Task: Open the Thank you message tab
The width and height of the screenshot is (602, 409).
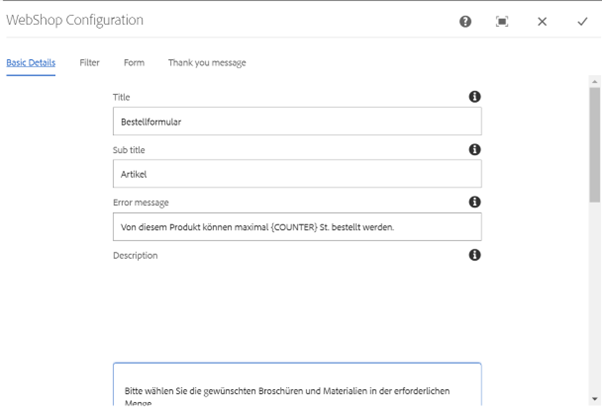Action: pos(207,63)
